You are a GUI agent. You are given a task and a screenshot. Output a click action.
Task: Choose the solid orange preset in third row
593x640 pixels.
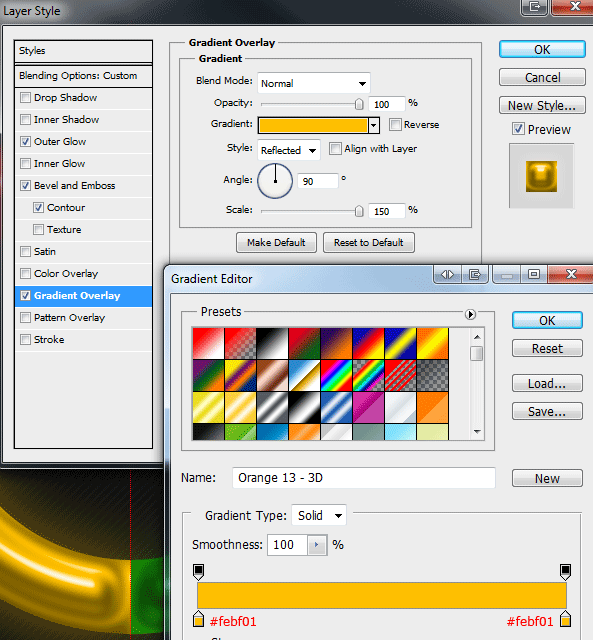click(432, 407)
